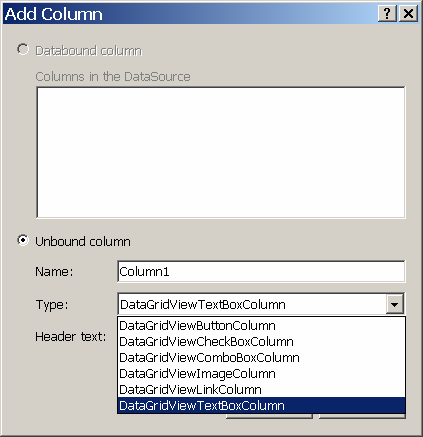The height and width of the screenshot is (437, 423).
Task: Select DataGridViewLinkColumn from the type list
Action: (x=261, y=390)
